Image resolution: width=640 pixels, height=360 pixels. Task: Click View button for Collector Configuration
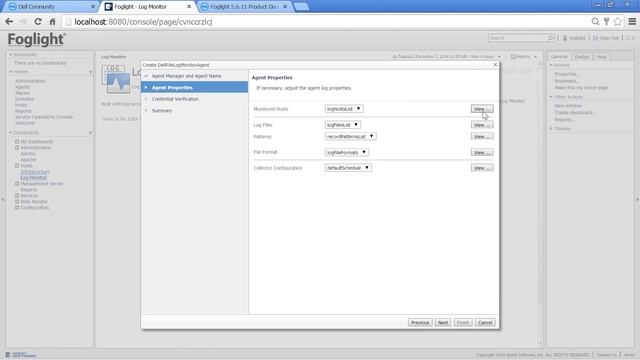click(482, 168)
